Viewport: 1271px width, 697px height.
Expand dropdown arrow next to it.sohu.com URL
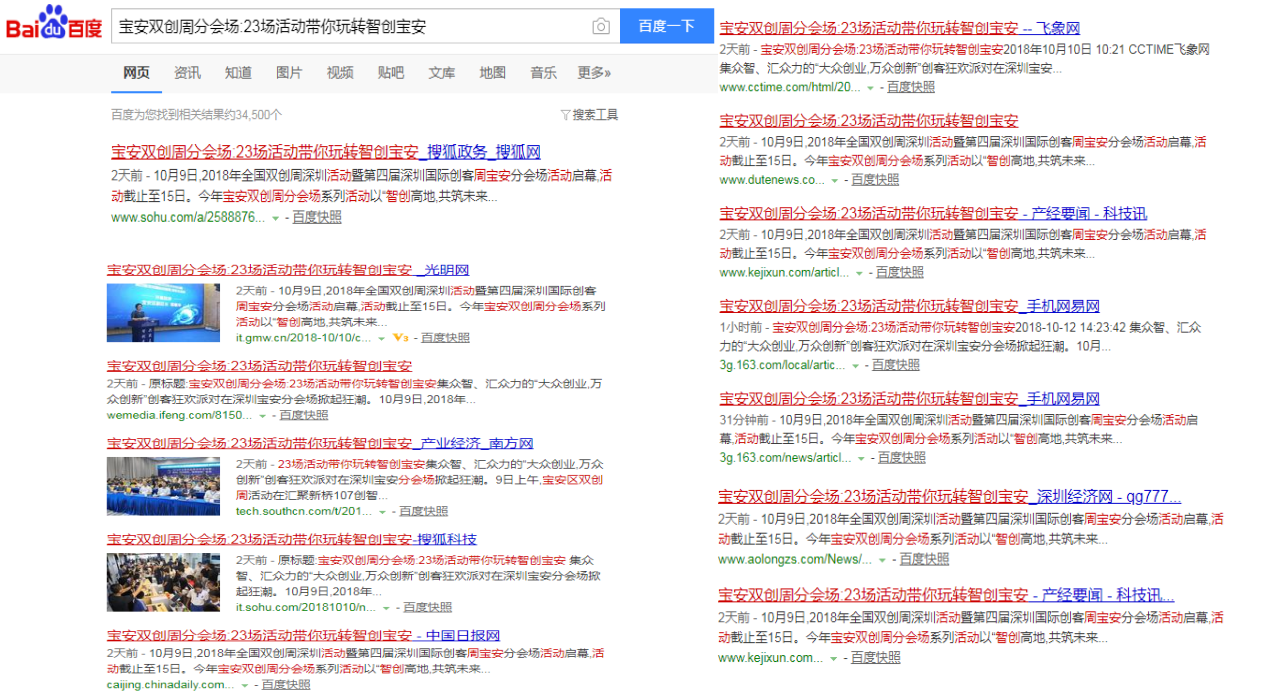[386, 607]
